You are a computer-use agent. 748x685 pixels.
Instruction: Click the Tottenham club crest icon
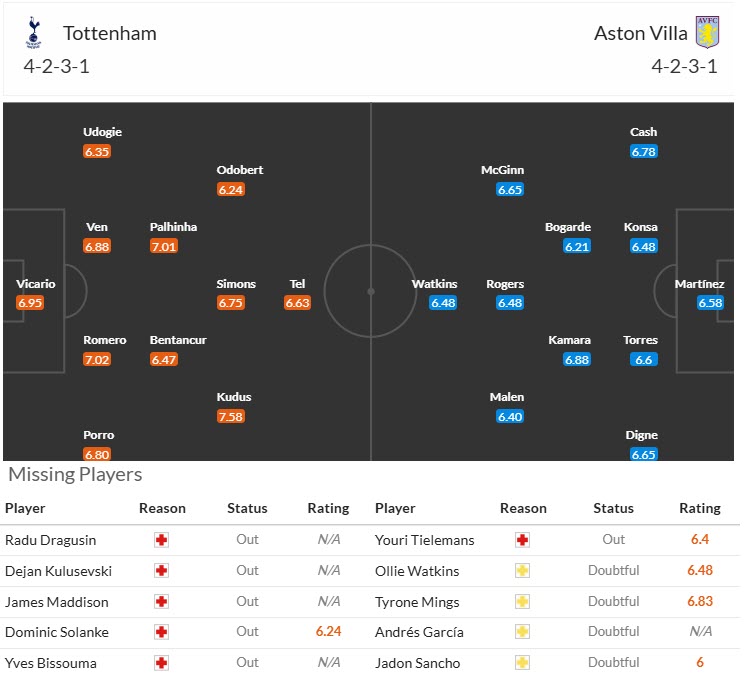pos(35,34)
